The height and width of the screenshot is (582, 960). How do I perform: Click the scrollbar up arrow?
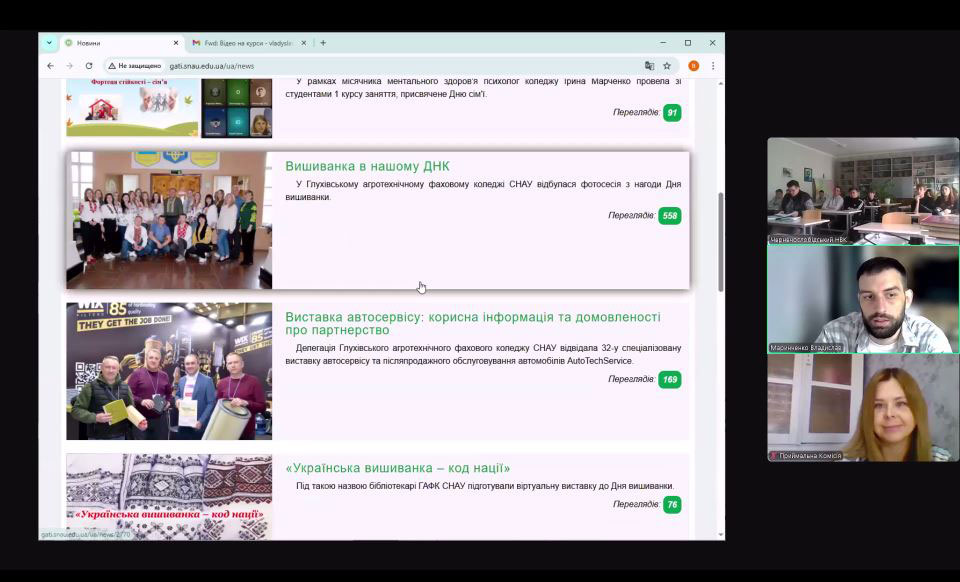point(721,83)
